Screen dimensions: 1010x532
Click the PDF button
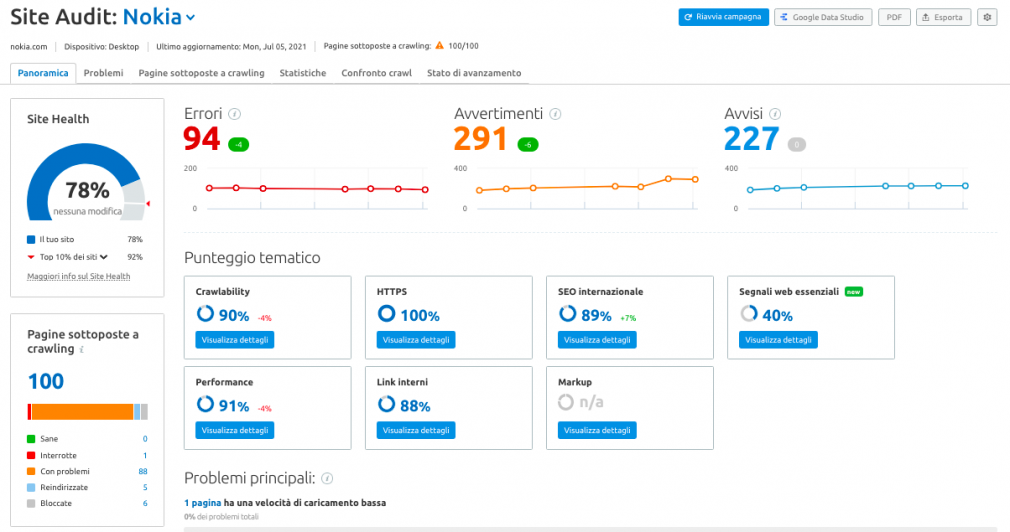coord(894,17)
